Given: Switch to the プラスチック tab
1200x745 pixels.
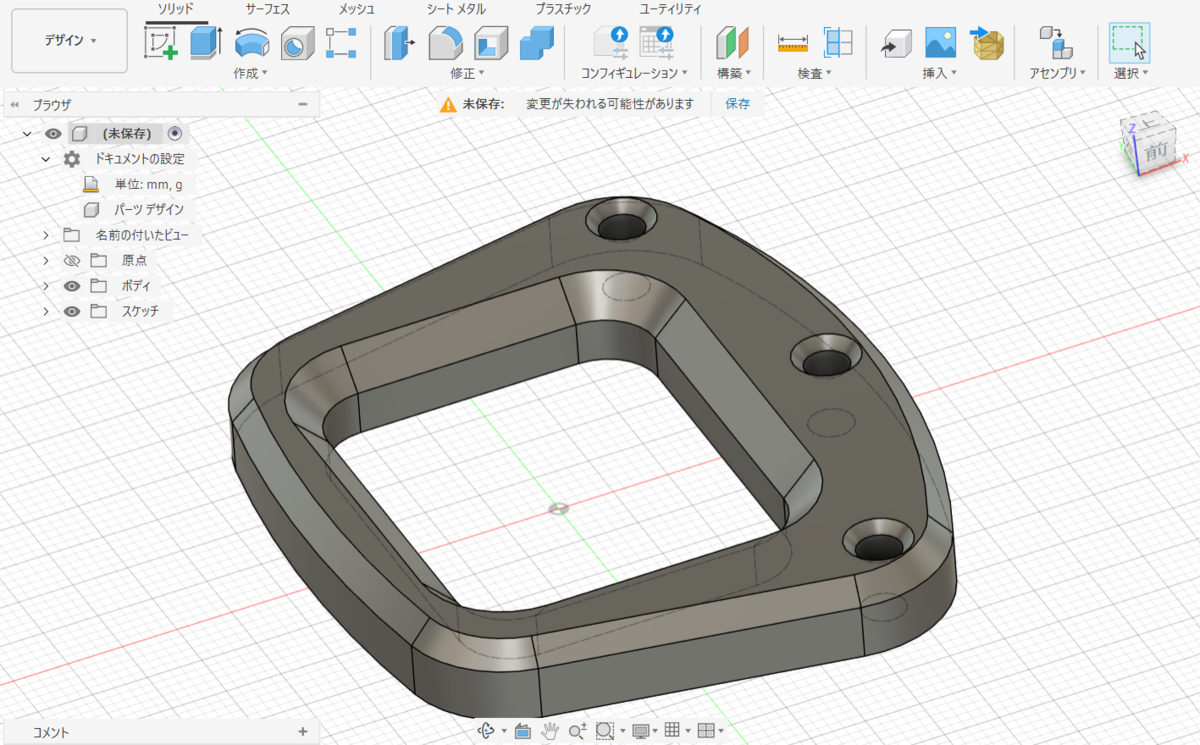Looking at the screenshot, I should (563, 9).
